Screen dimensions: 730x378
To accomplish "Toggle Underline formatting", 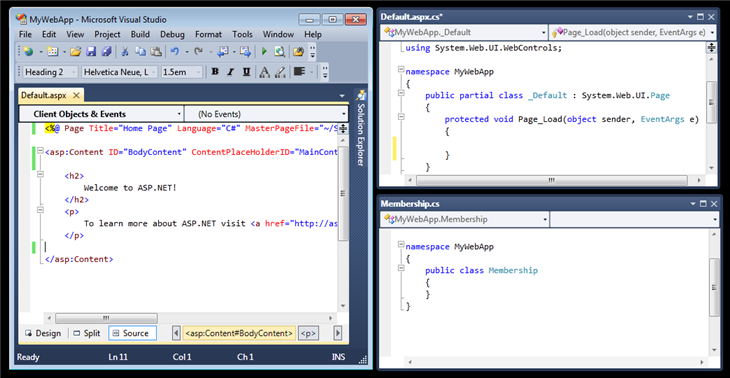I will (246, 72).
